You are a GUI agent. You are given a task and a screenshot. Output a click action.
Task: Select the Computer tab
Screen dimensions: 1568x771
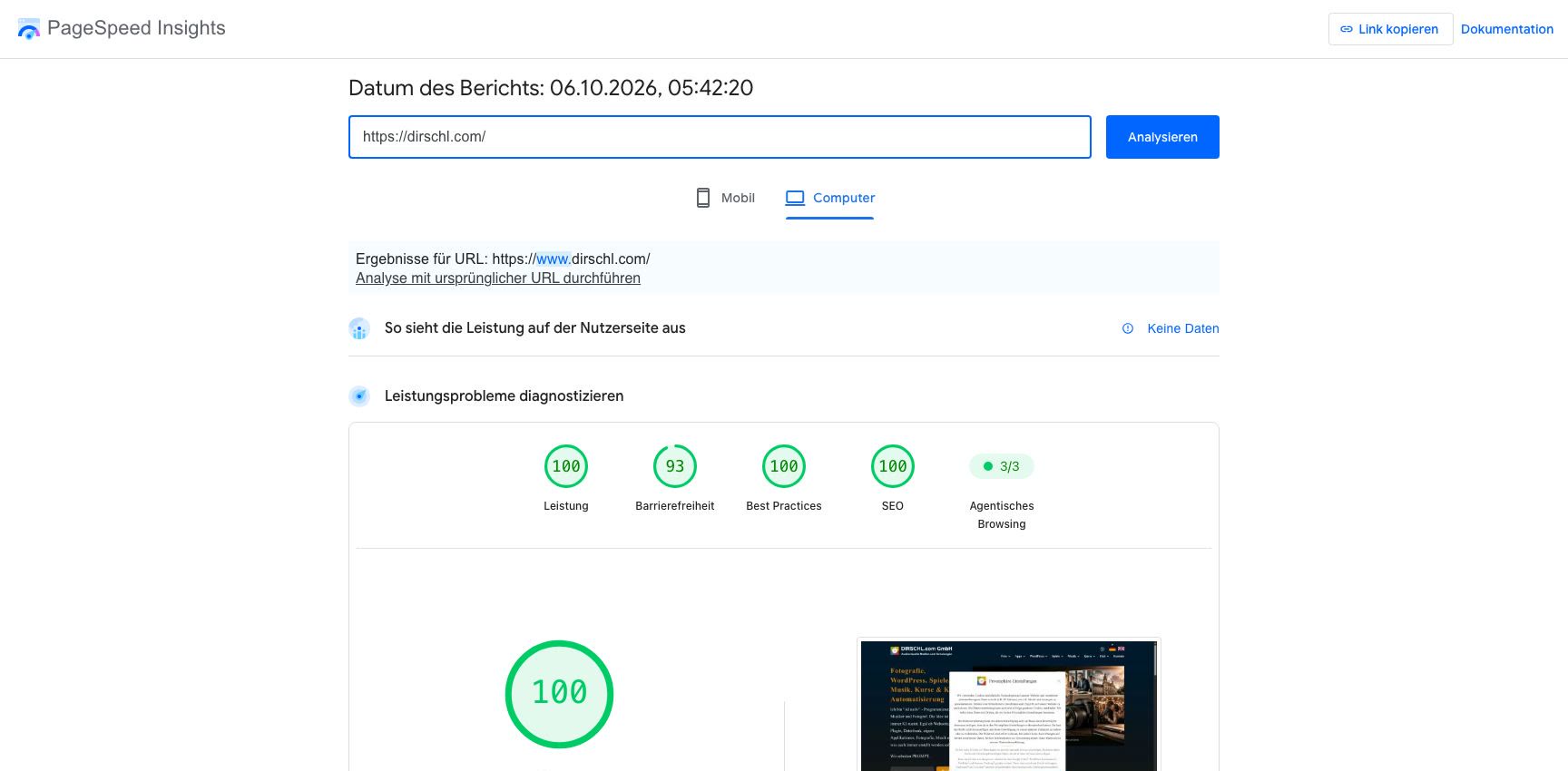[829, 198]
